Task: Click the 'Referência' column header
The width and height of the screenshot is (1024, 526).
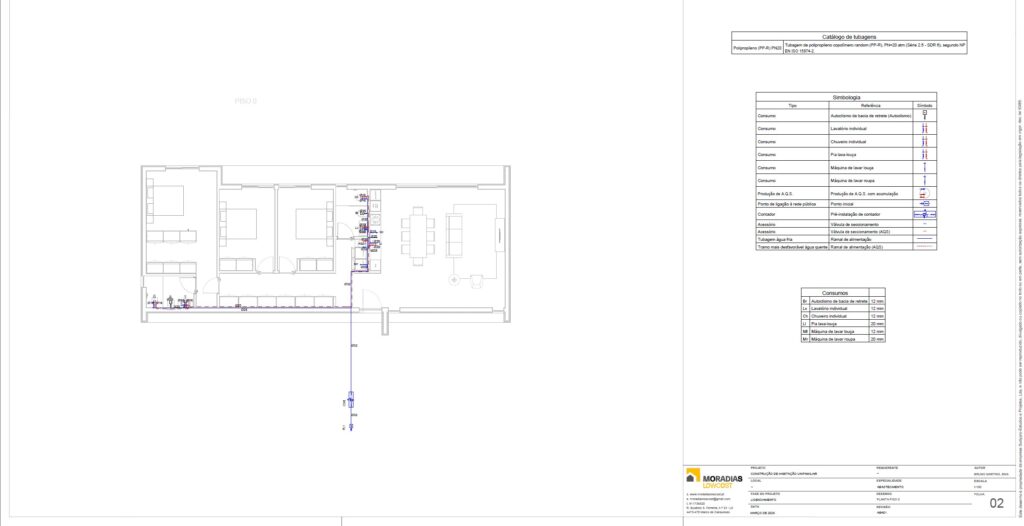Action: (x=871, y=105)
